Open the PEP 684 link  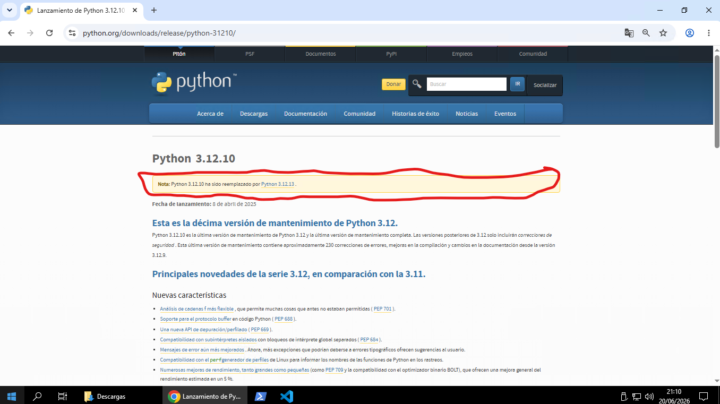coord(369,340)
